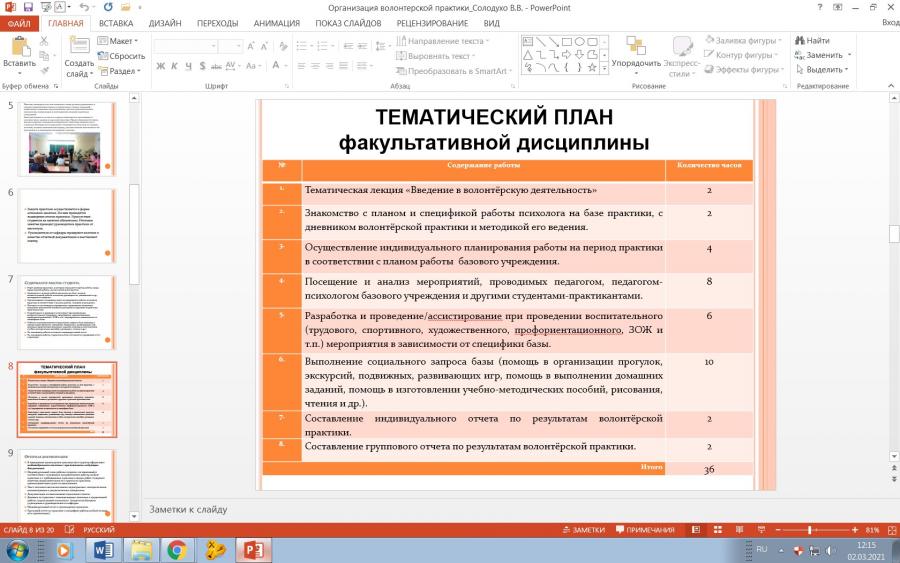Screen dimensions: 900x563
Task: Click the Save icon in quick access toolbar
Action: click(x=28, y=7)
